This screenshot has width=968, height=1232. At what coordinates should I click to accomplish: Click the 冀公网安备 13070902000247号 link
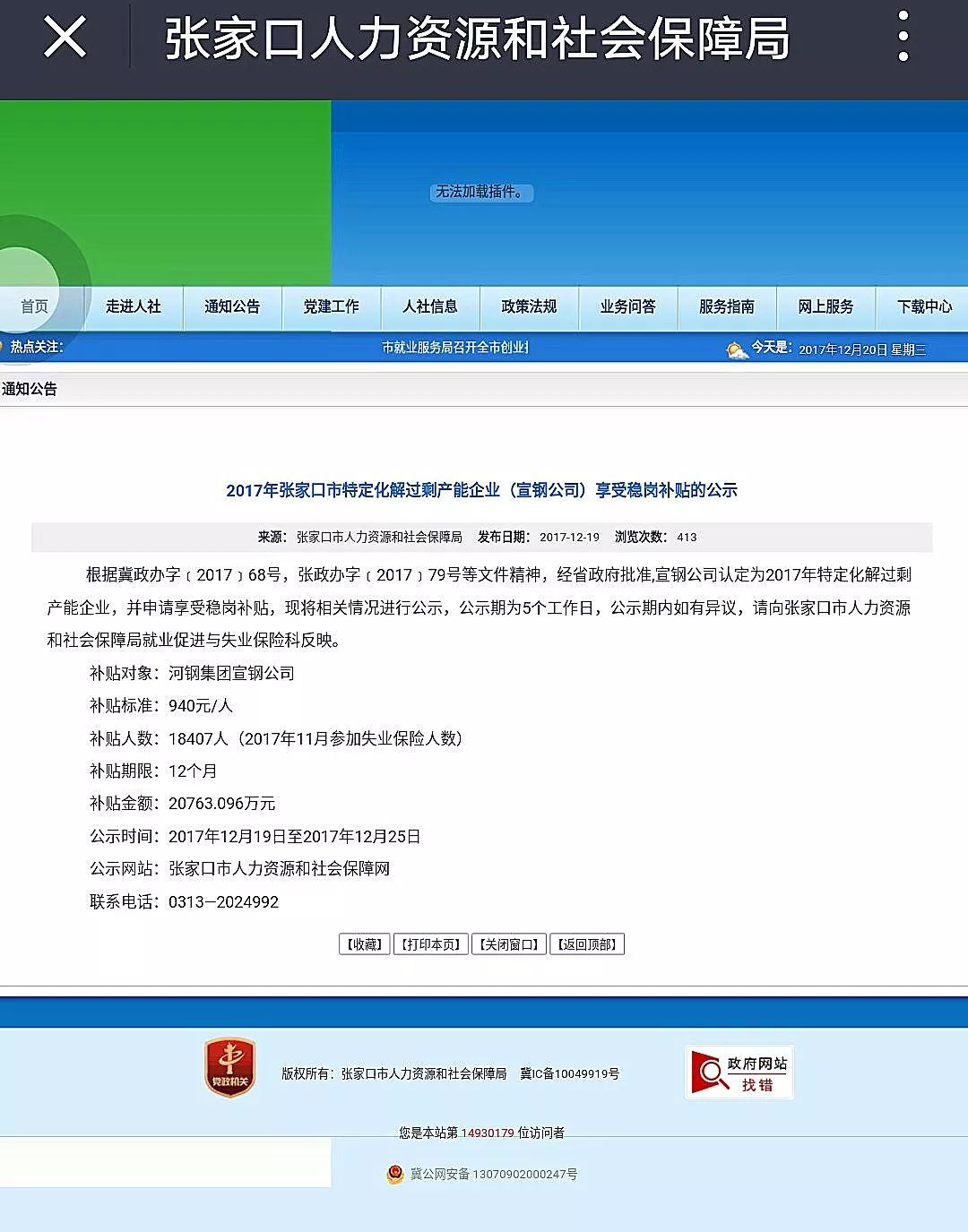(x=494, y=1175)
